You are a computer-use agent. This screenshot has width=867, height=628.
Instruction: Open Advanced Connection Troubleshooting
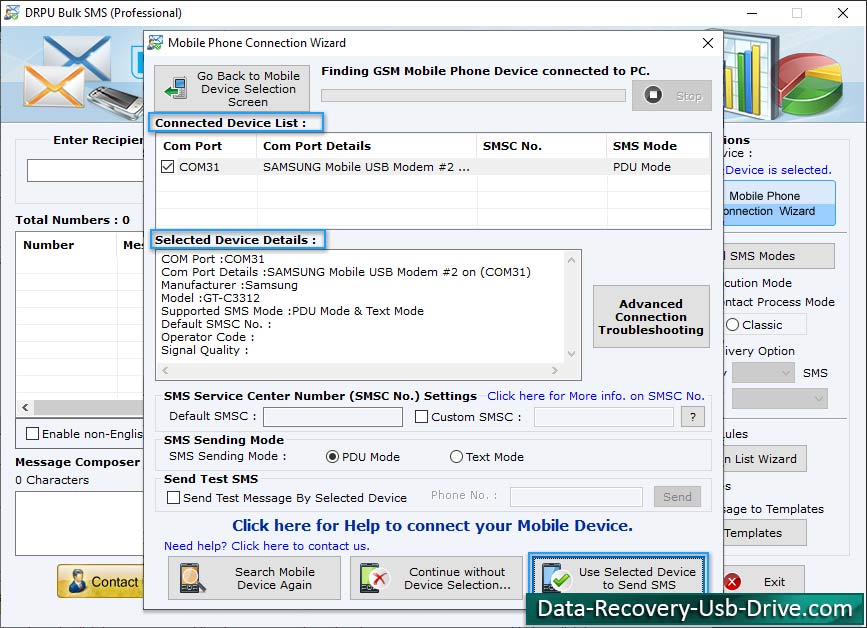pos(651,317)
